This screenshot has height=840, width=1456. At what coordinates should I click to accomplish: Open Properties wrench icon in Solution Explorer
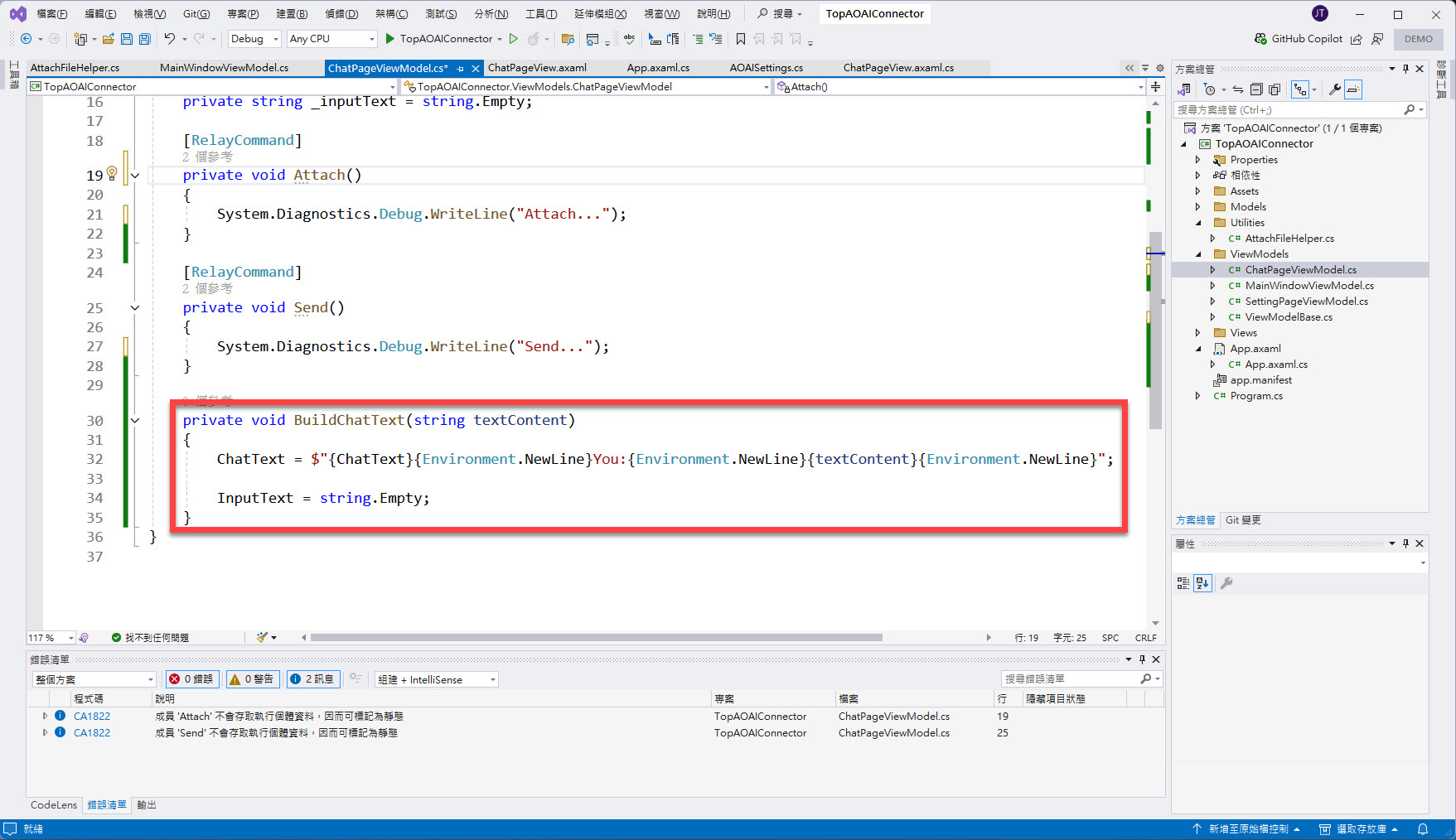click(x=1335, y=89)
